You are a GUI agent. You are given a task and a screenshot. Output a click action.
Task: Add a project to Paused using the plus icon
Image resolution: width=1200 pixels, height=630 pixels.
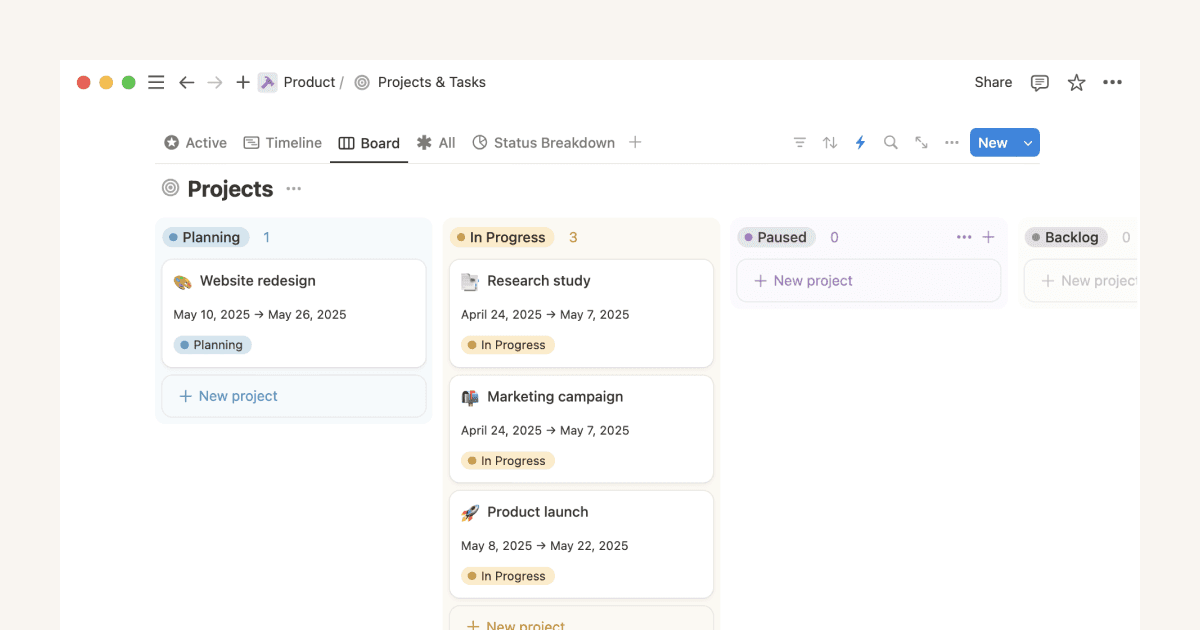coord(988,237)
